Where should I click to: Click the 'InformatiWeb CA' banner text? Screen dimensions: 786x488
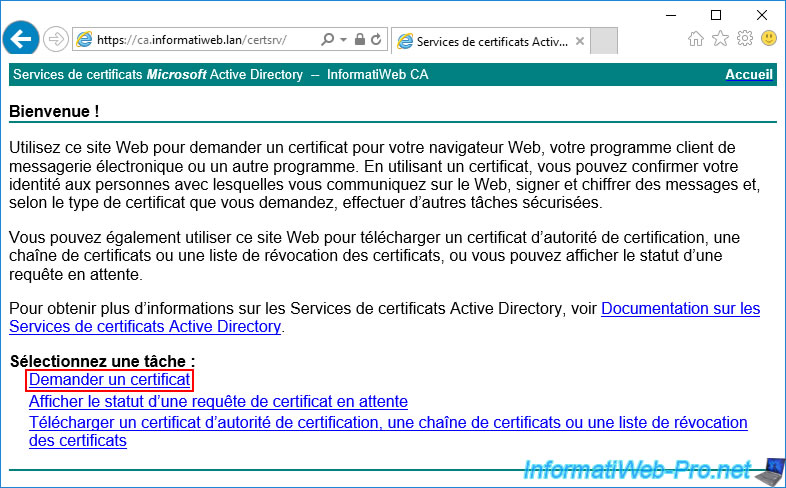coord(377,75)
